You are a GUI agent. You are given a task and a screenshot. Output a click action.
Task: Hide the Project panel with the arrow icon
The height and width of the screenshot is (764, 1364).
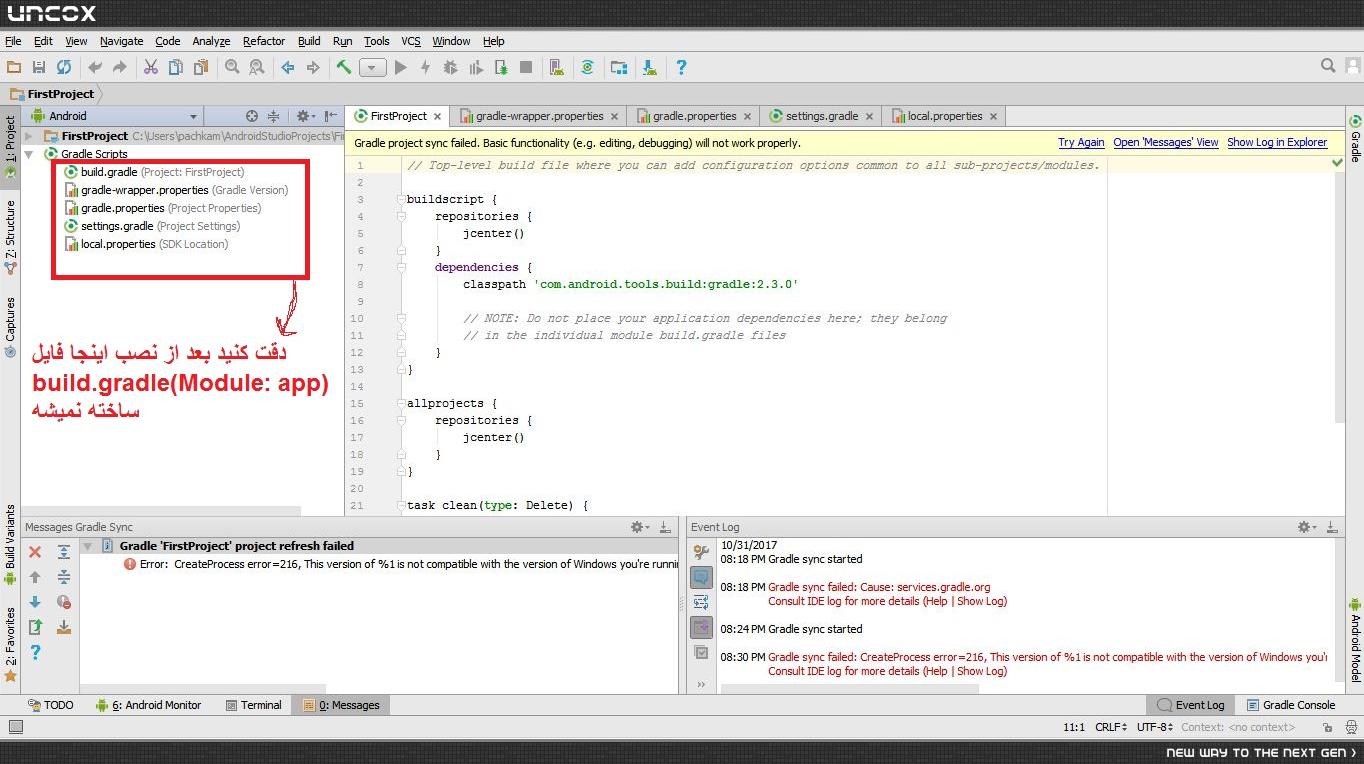coord(330,116)
